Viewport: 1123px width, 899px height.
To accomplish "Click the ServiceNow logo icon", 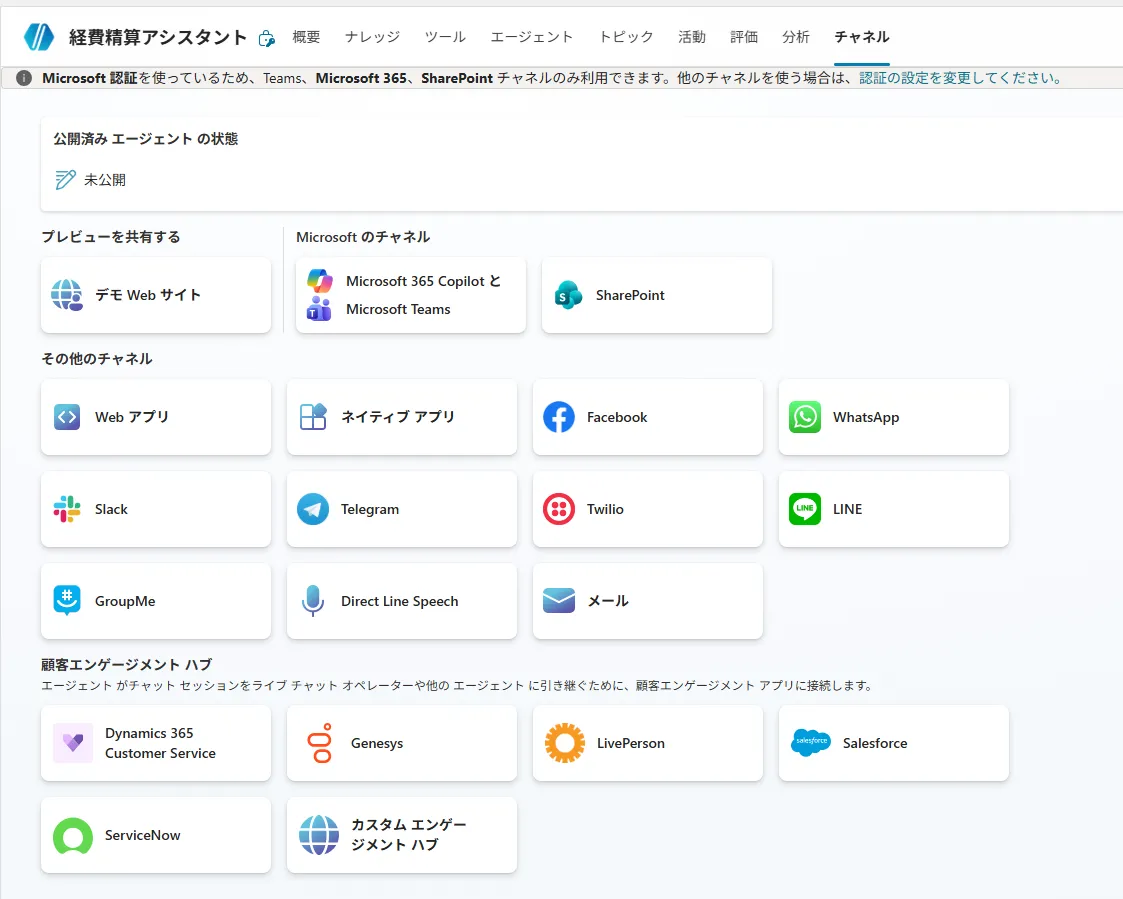I will click(73, 835).
